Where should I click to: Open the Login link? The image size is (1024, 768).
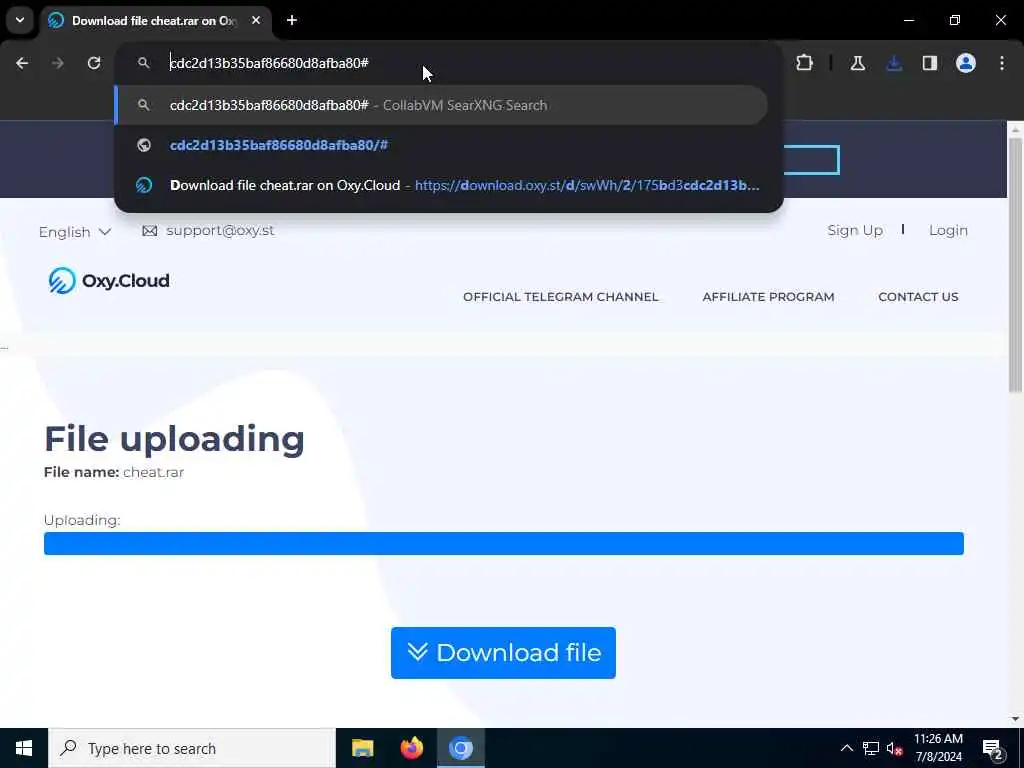coord(948,231)
